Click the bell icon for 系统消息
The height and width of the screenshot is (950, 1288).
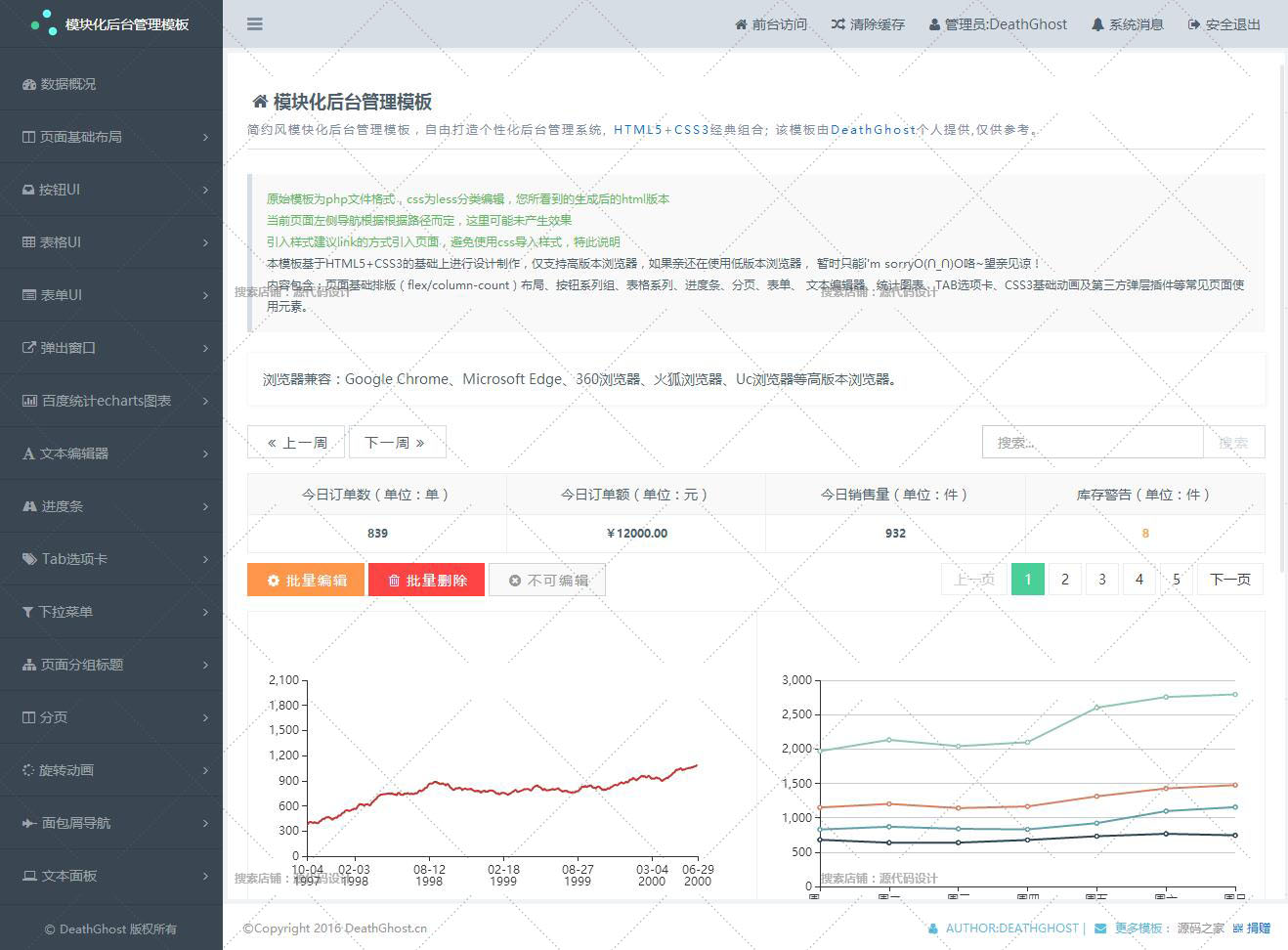(x=1097, y=24)
